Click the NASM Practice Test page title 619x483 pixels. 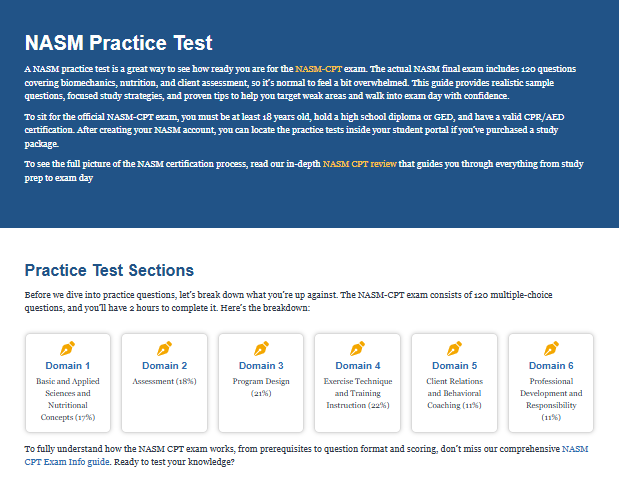click(118, 43)
